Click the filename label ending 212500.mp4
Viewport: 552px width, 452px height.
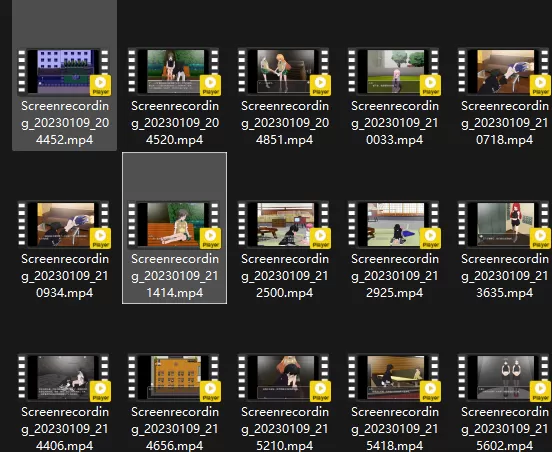pyautogui.click(x=284, y=276)
